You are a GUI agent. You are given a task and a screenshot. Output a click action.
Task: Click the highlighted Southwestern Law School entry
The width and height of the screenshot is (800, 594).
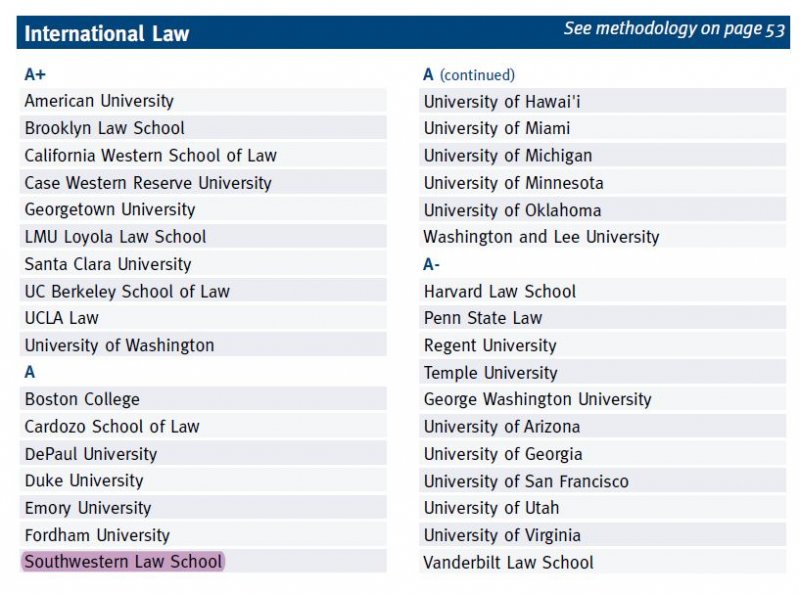point(123,561)
